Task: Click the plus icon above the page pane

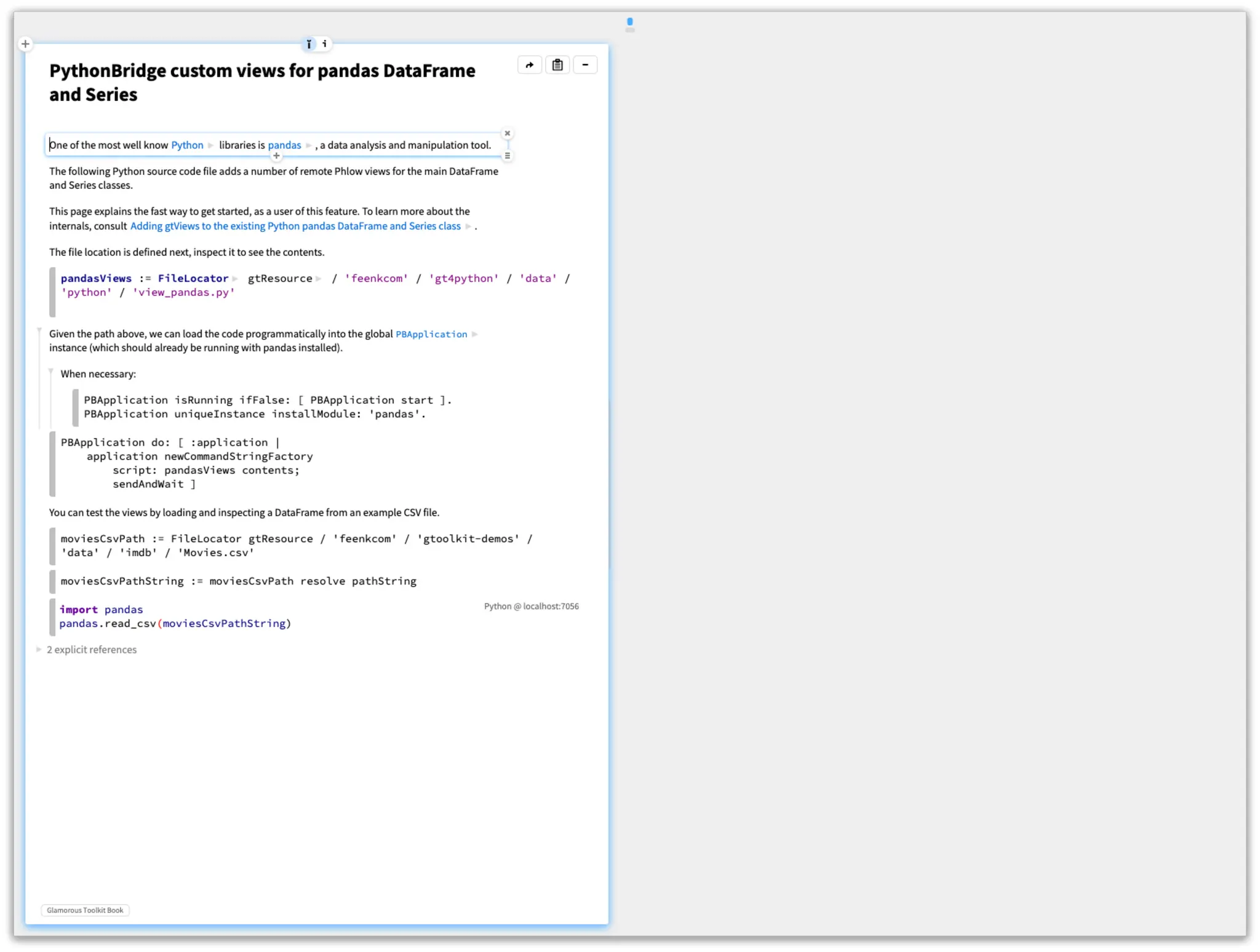Action: (25, 44)
